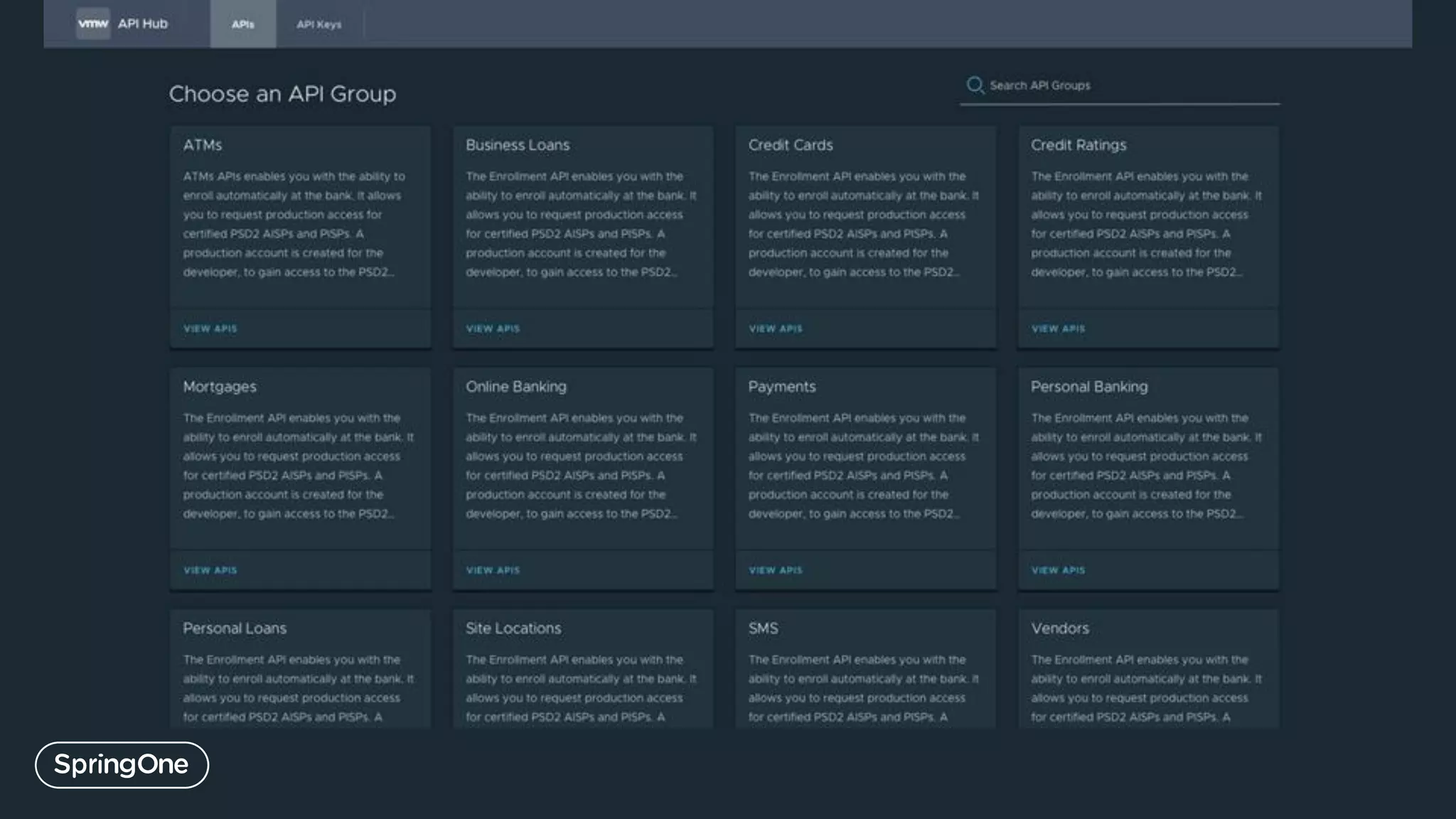Viewport: 1456px width, 819px height.
Task: View APIs for Business Loans
Action: (493, 328)
